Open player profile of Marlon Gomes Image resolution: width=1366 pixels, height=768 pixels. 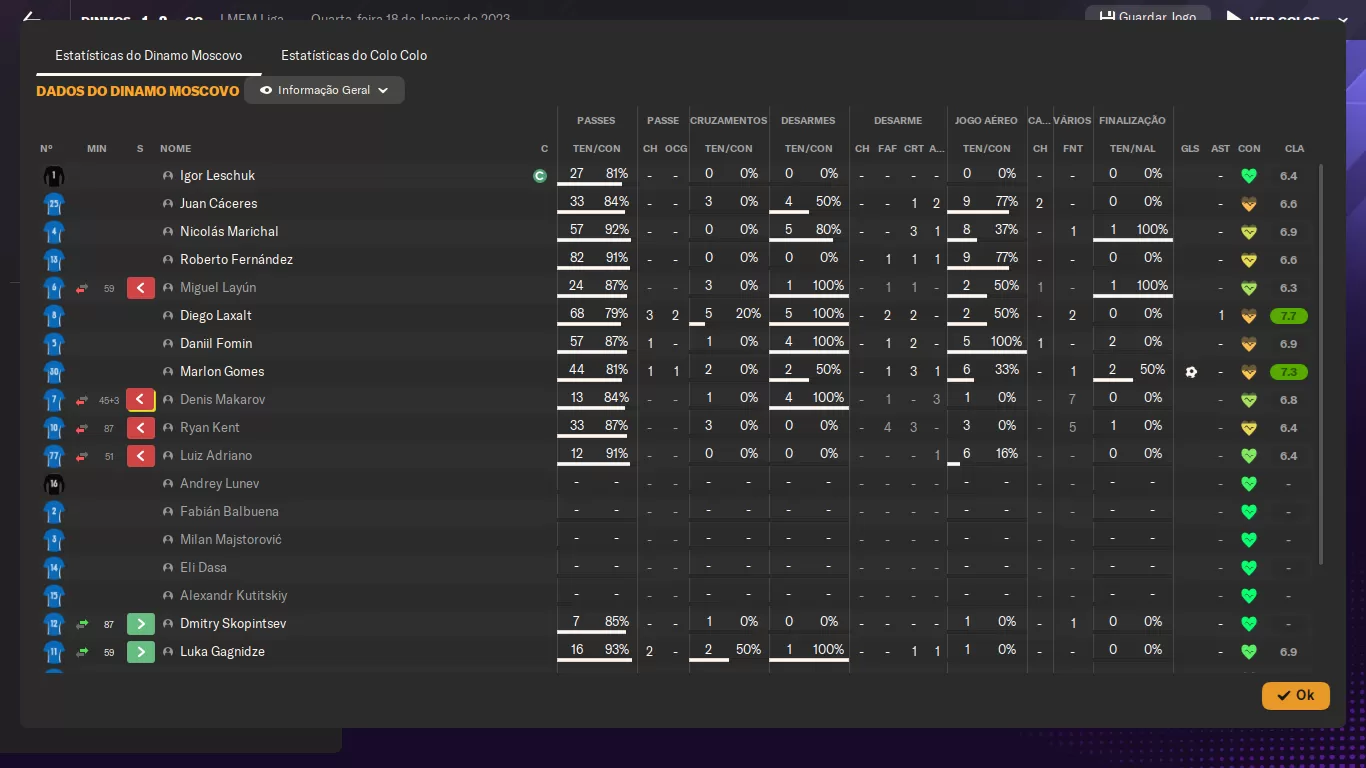coord(222,372)
